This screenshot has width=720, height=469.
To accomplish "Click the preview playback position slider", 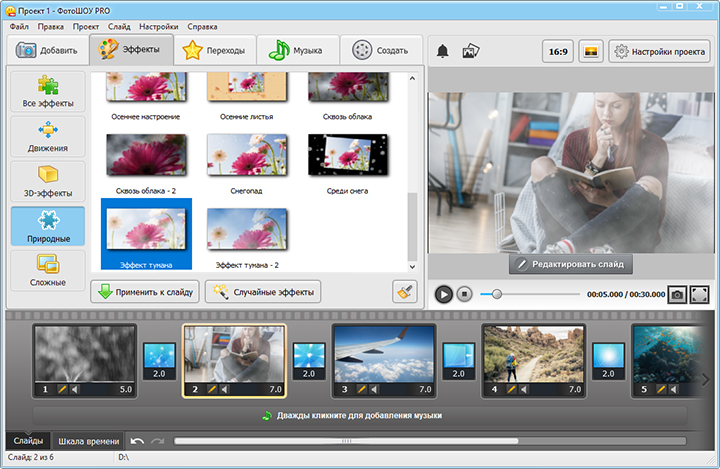I will click(x=497, y=294).
